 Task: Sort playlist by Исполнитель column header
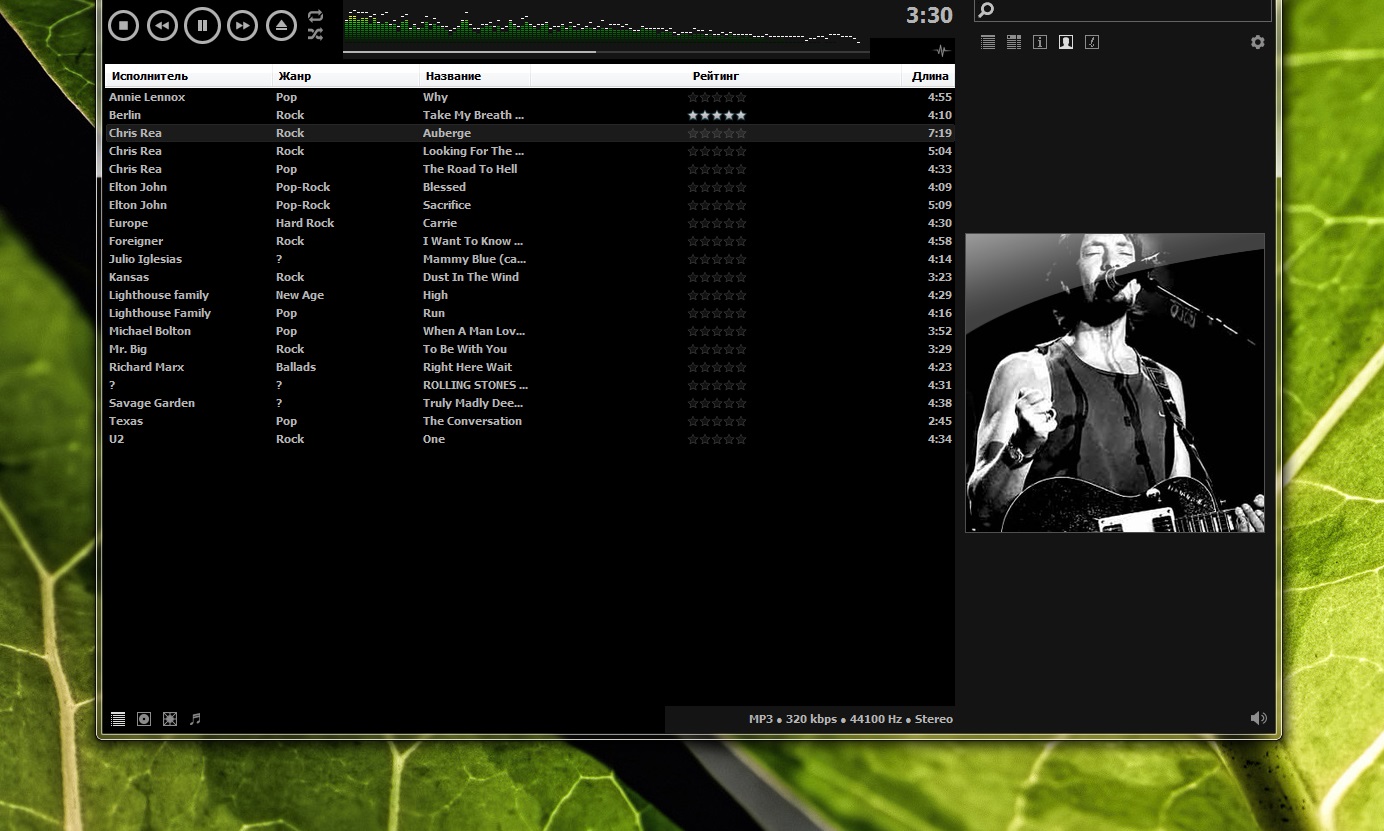[x=150, y=76]
